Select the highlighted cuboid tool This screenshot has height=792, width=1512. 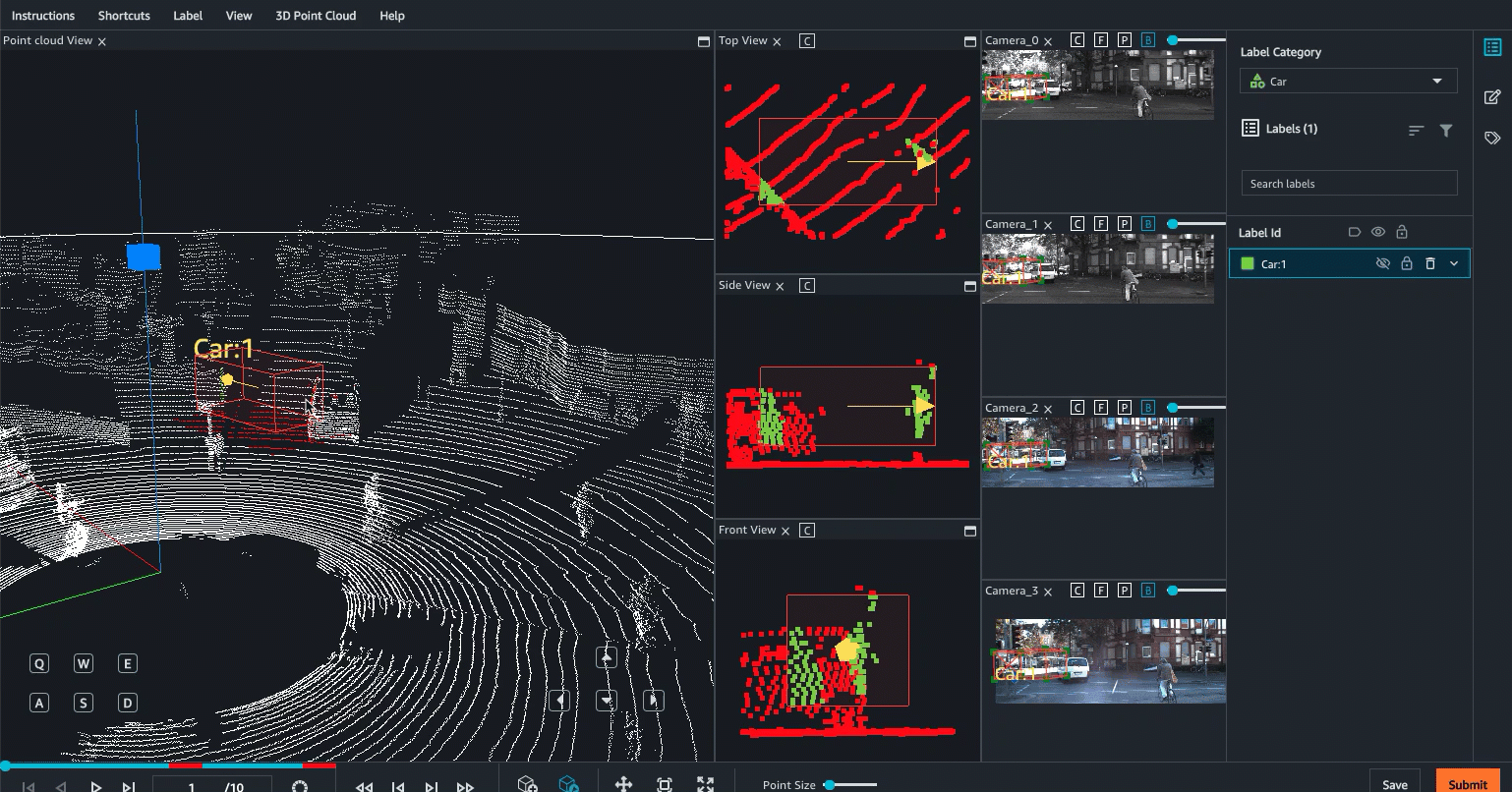click(x=568, y=784)
